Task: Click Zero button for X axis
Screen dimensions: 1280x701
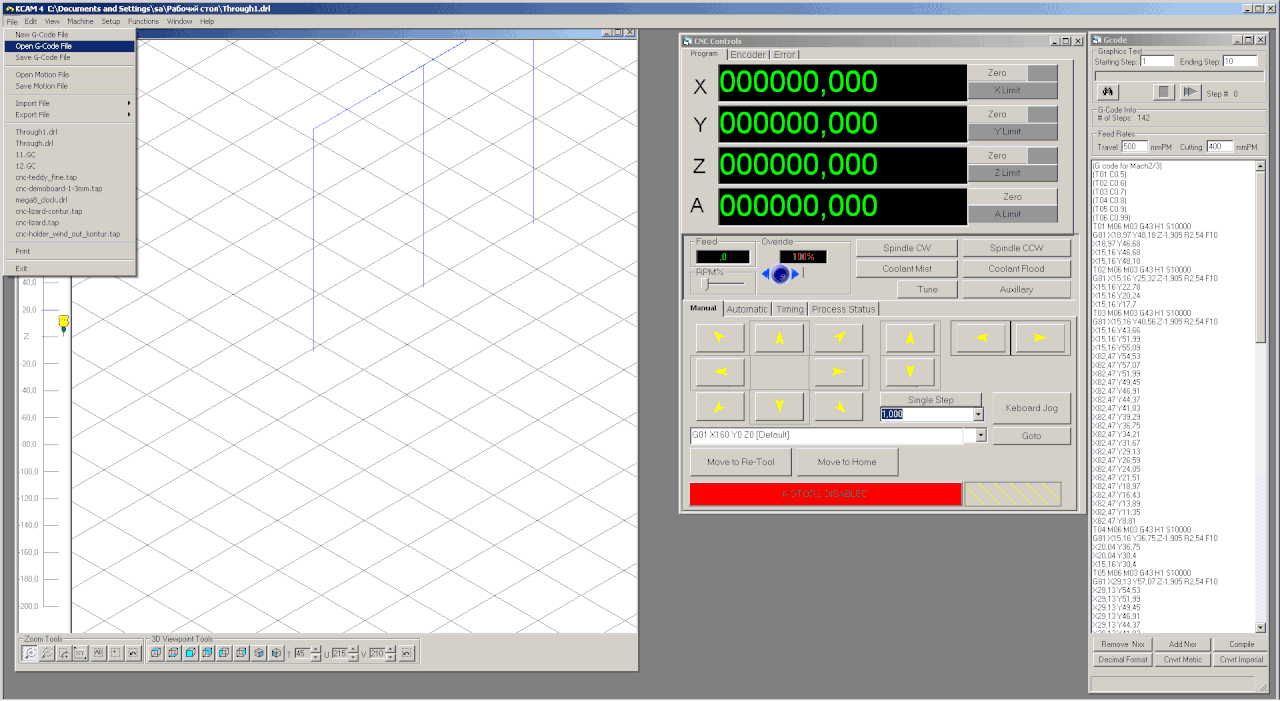Action: (997, 73)
